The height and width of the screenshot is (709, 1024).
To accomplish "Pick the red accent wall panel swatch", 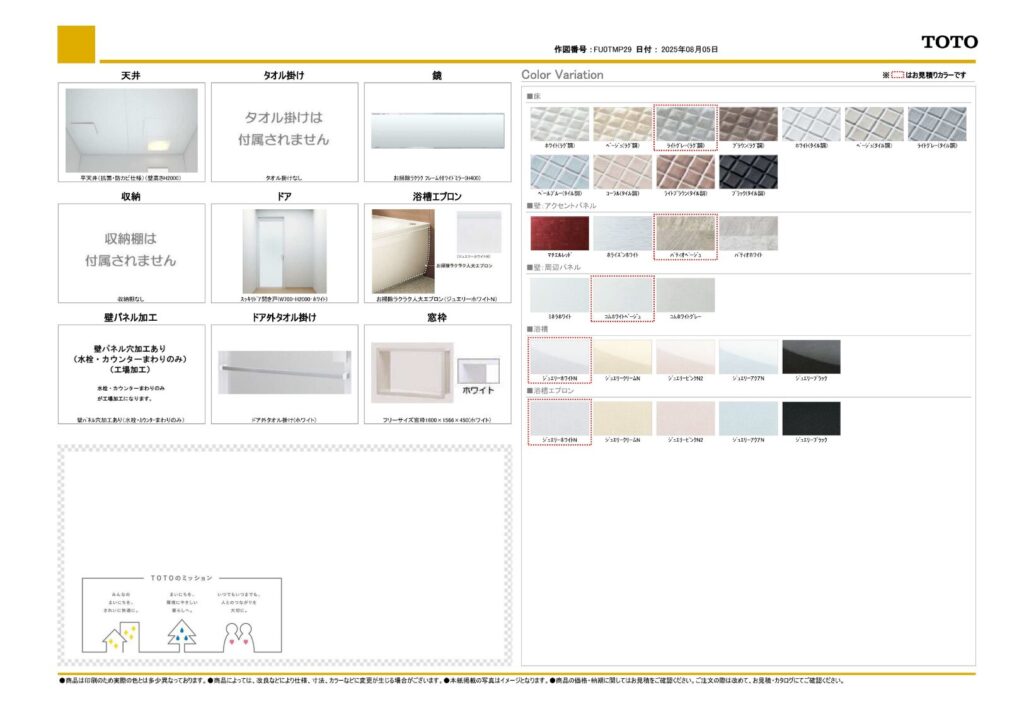I will point(559,233).
